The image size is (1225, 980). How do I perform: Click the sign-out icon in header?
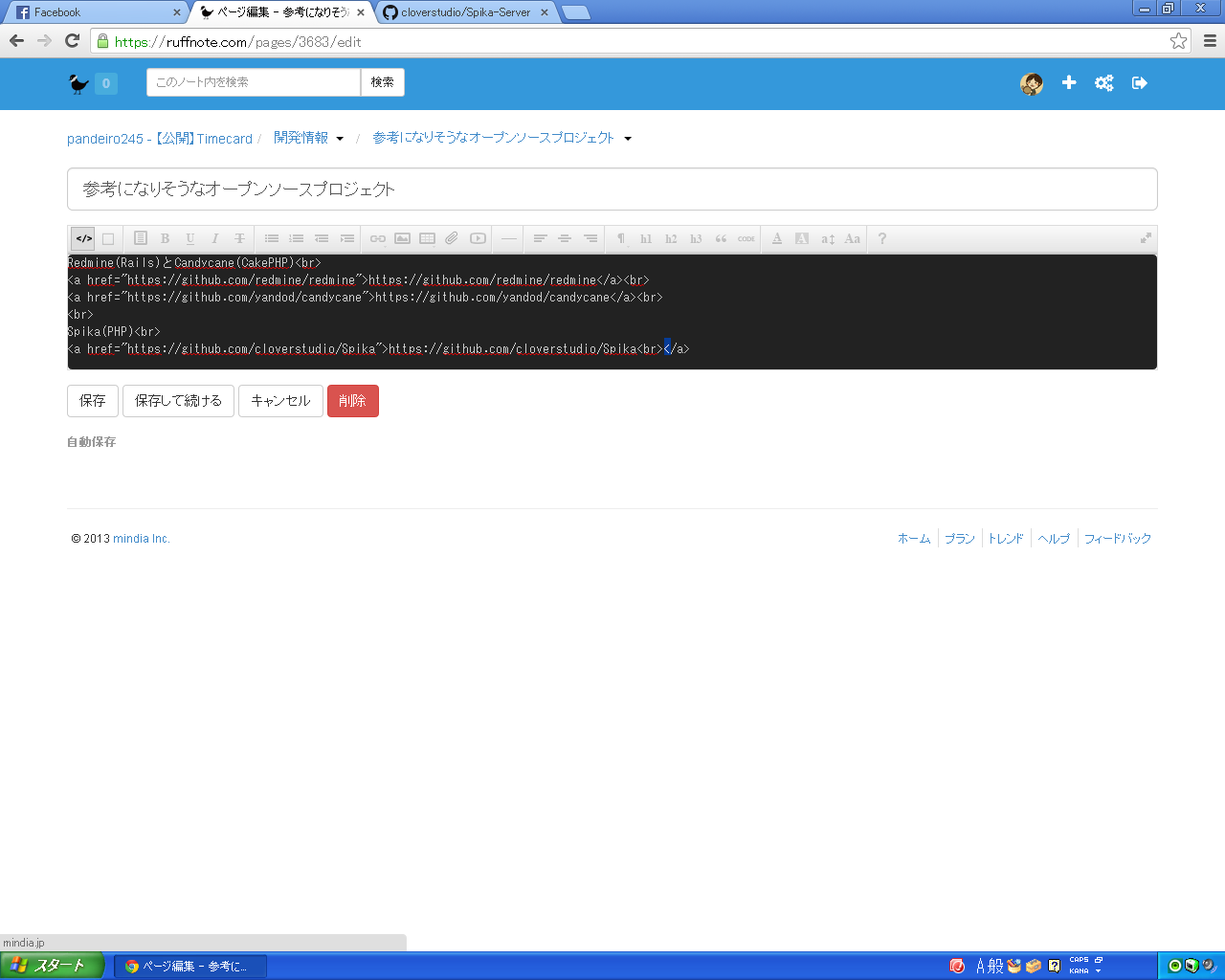(1140, 83)
